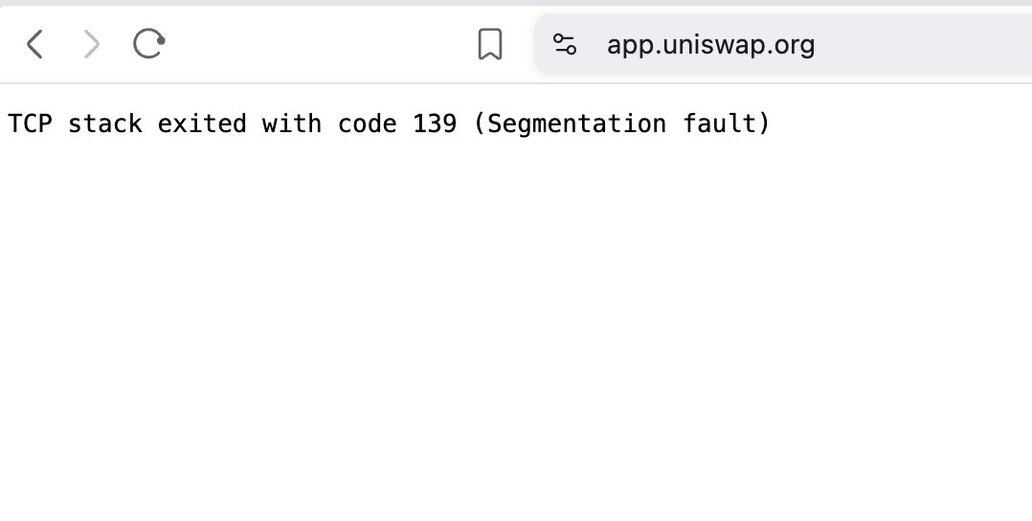1032x521 pixels.
Task: Bookmark this page with the bookmark icon
Action: pyautogui.click(x=490, y=44)
